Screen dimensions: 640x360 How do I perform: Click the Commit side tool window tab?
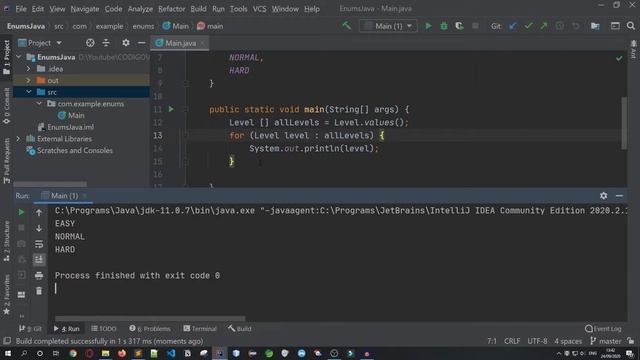pyautogui.click(x=7, y=106)
